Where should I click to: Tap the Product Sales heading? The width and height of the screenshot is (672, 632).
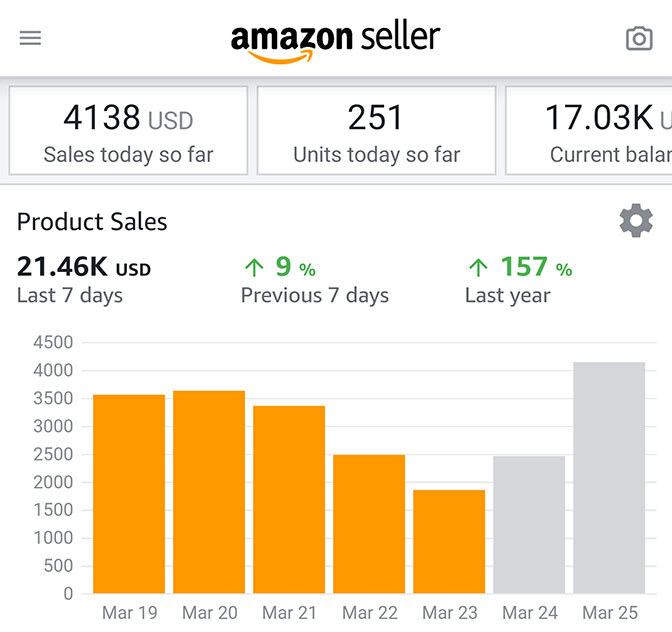click(x=92, y=222)
